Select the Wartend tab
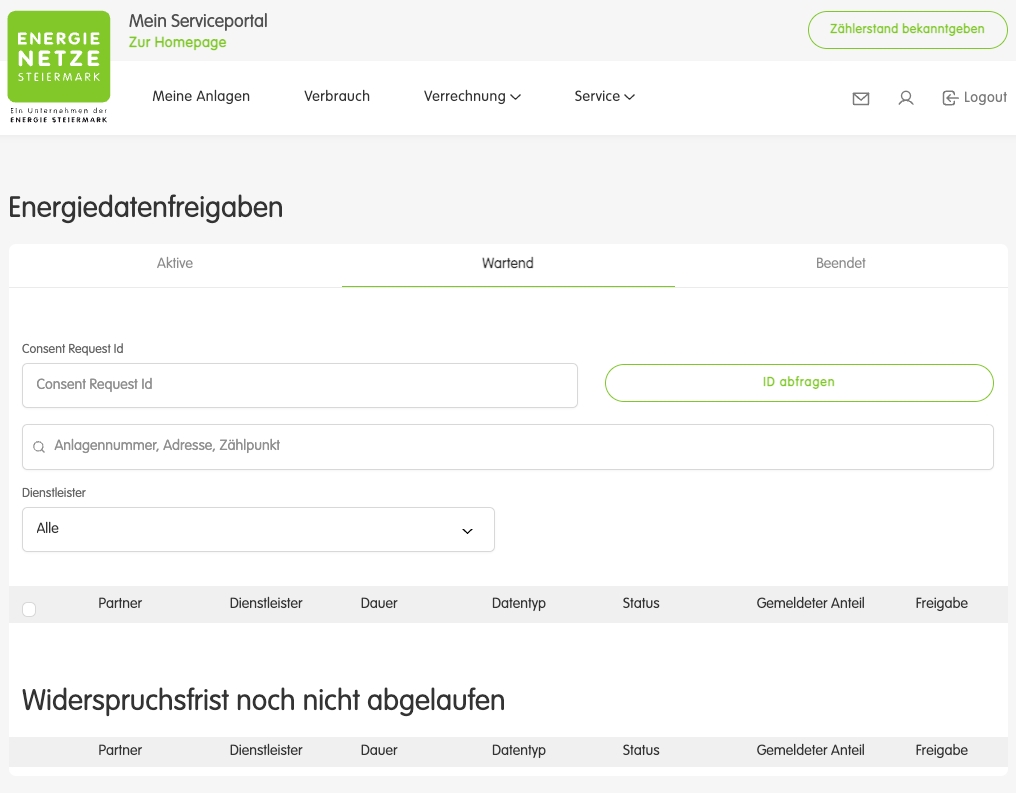Image resolution: width=1016 pixels, height=793 pixels. (x=508, y=264)
